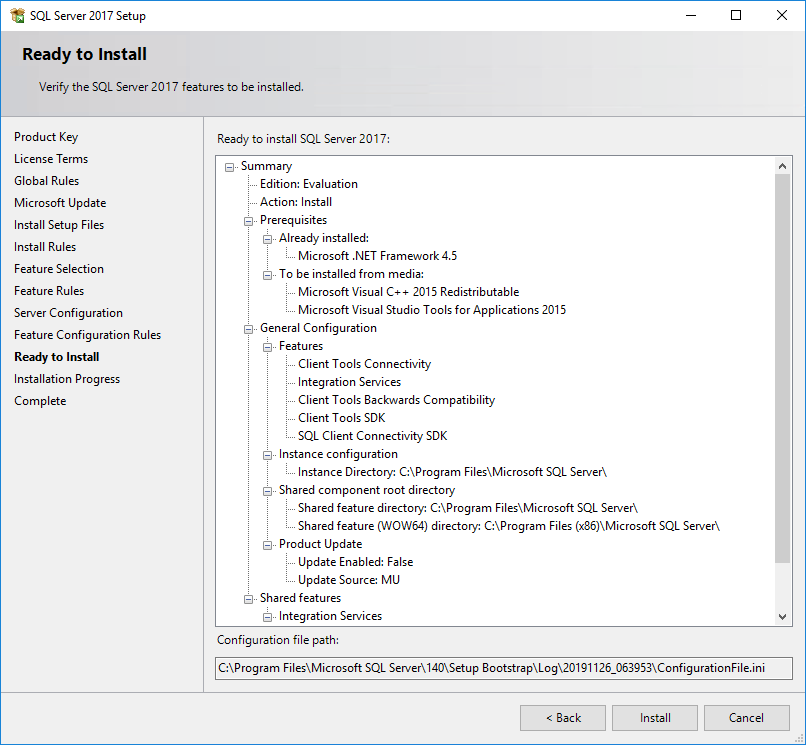The image size is (806, 745).
Task: Select Product Key step in sidebar
Action: [x=46, y=137]
